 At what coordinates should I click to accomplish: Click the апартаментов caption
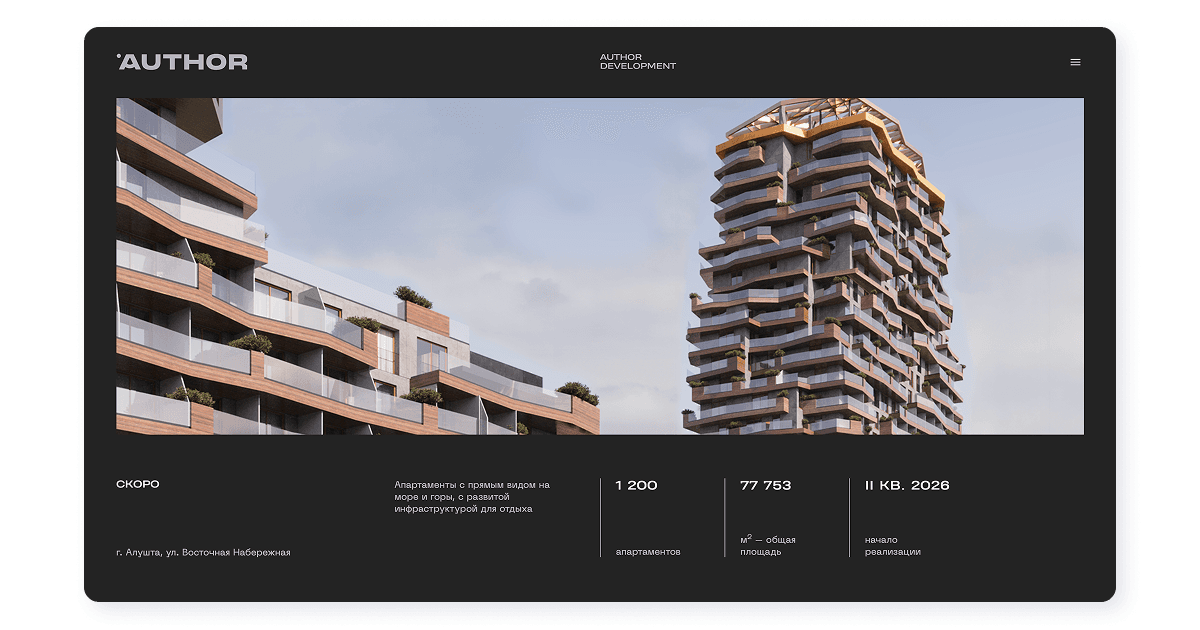tap(648, 552)
